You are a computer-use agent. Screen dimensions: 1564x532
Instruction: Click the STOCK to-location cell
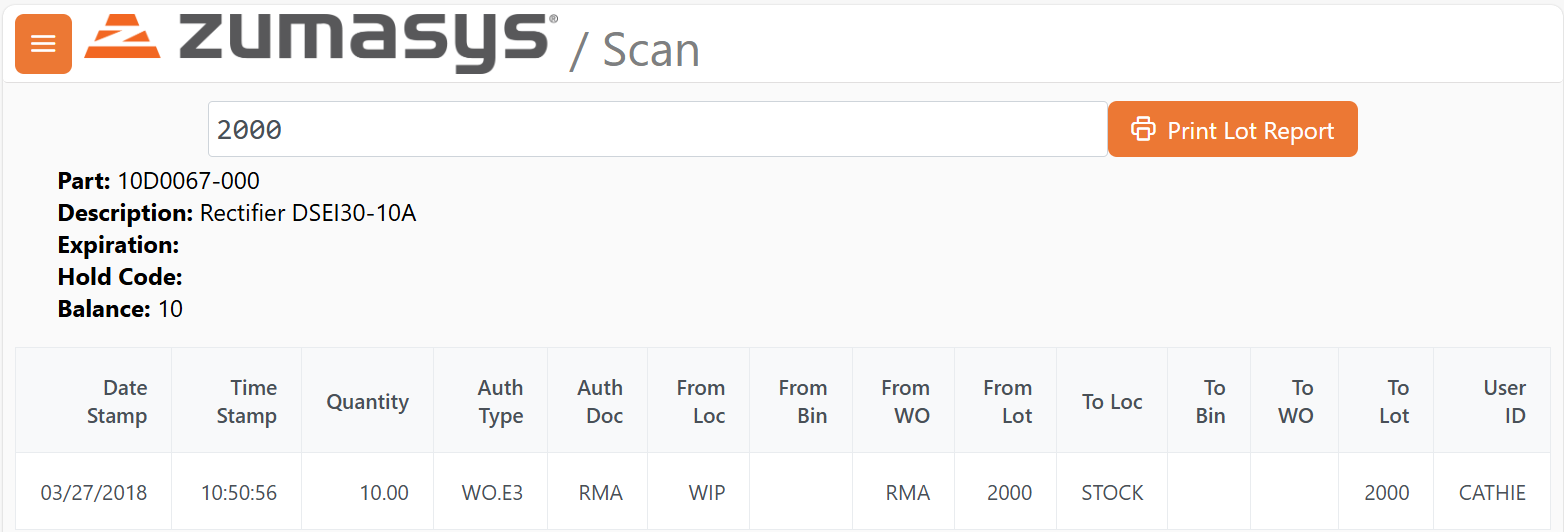[1112, 493]
